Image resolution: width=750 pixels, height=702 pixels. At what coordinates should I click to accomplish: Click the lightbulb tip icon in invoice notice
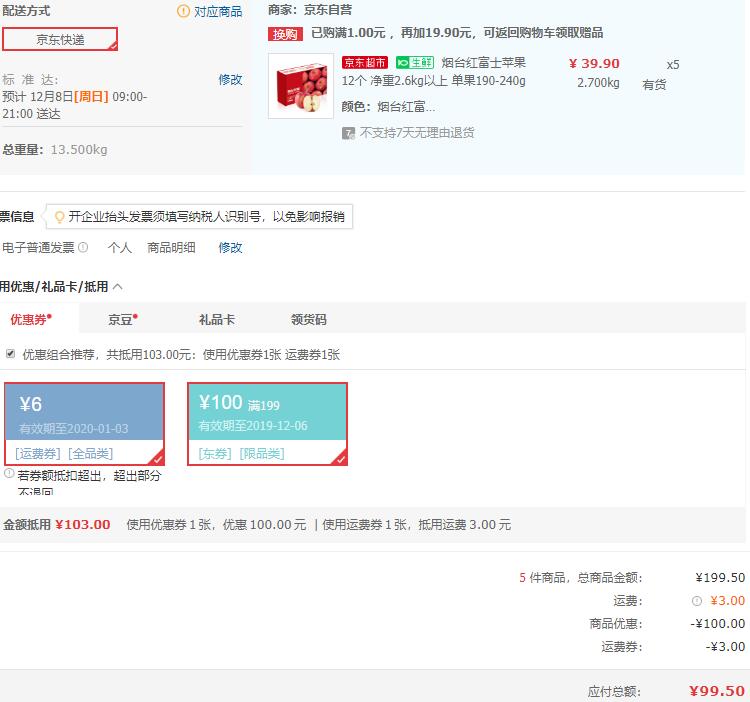tap(59, 217)
